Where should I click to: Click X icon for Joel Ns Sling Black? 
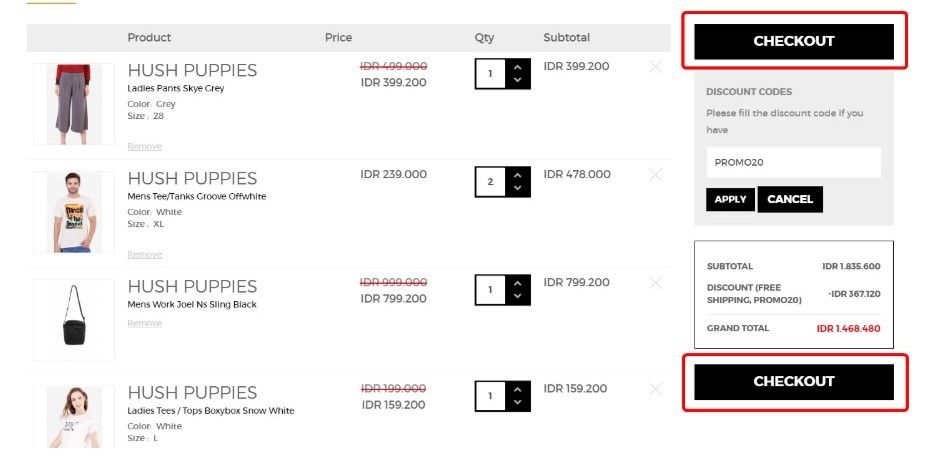(x=656, y=282)
